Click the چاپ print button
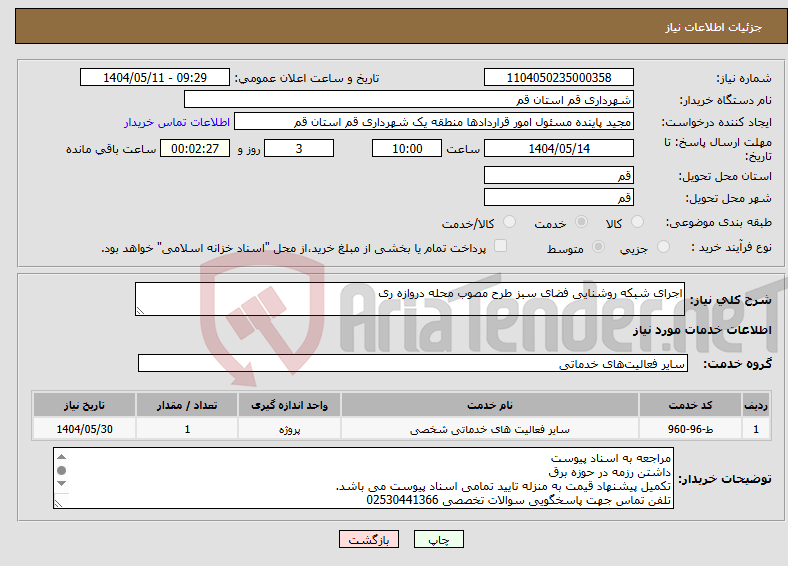 439,539
